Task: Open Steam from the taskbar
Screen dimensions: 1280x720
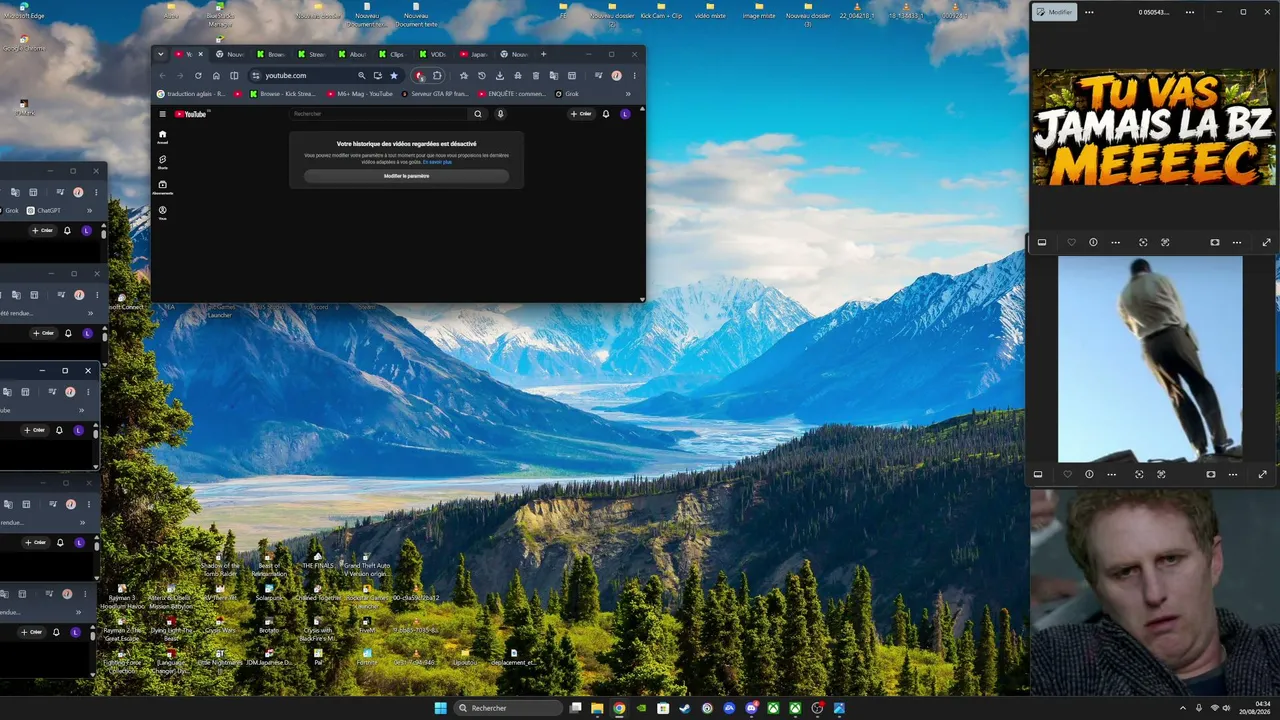Action: (x=685, y=708)
